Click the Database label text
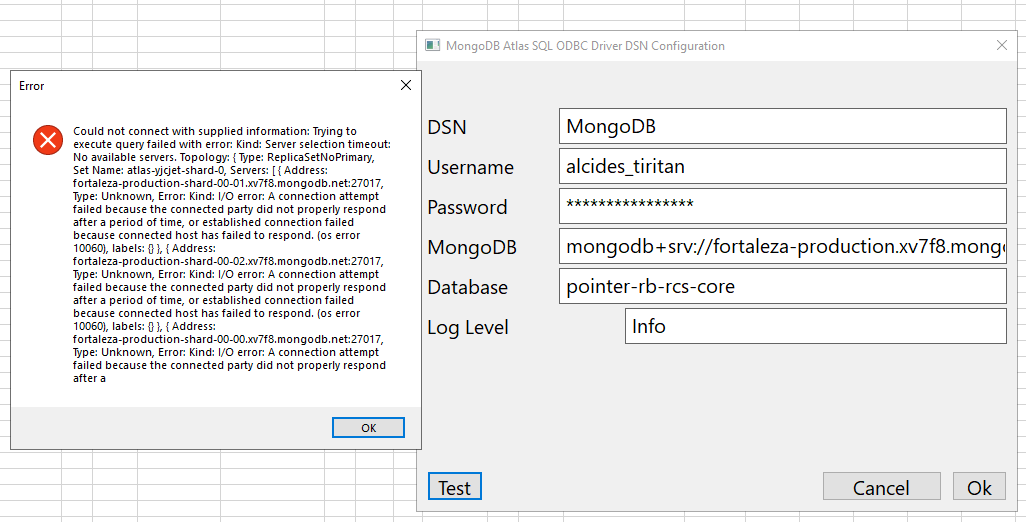 tap(468, 287)
